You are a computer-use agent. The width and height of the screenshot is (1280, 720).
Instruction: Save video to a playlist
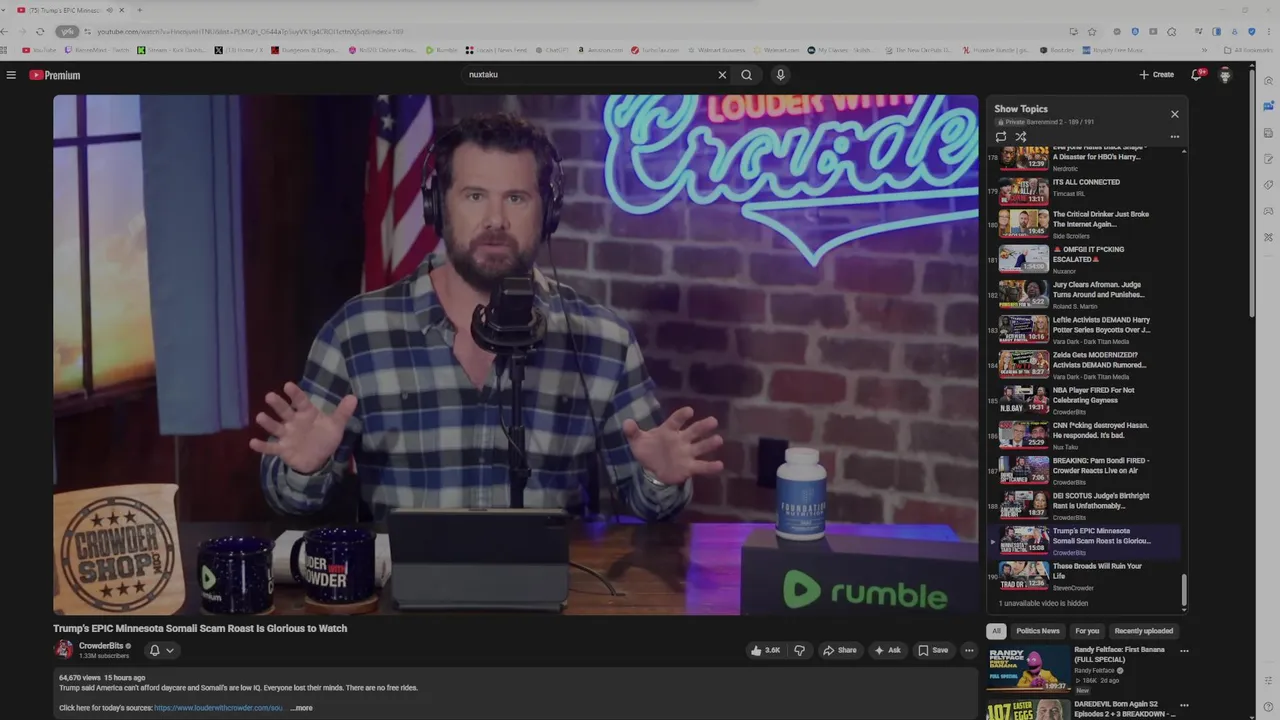pos(933,650)
